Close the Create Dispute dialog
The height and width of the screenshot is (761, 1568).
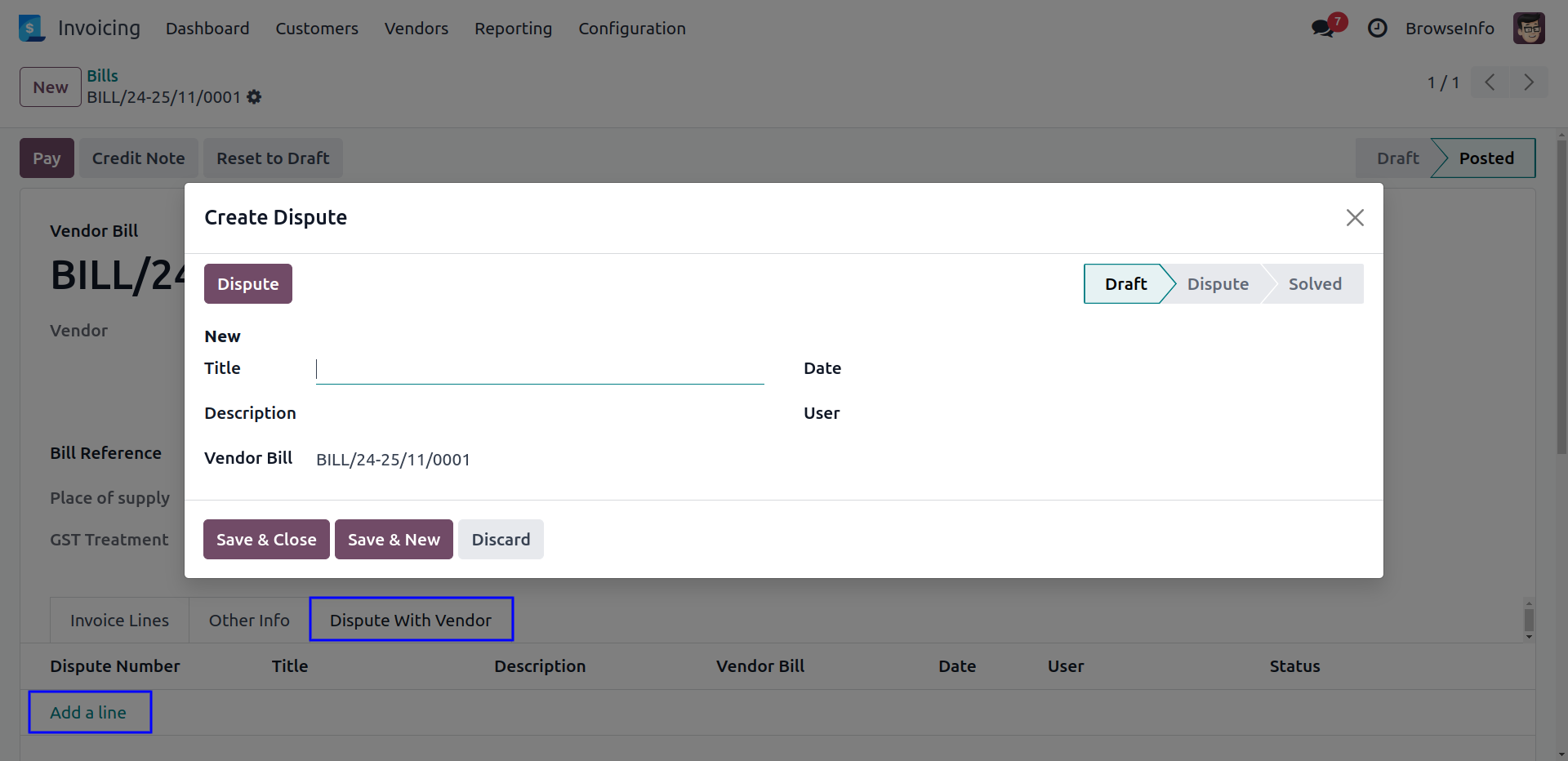(x=1354, y=218)
